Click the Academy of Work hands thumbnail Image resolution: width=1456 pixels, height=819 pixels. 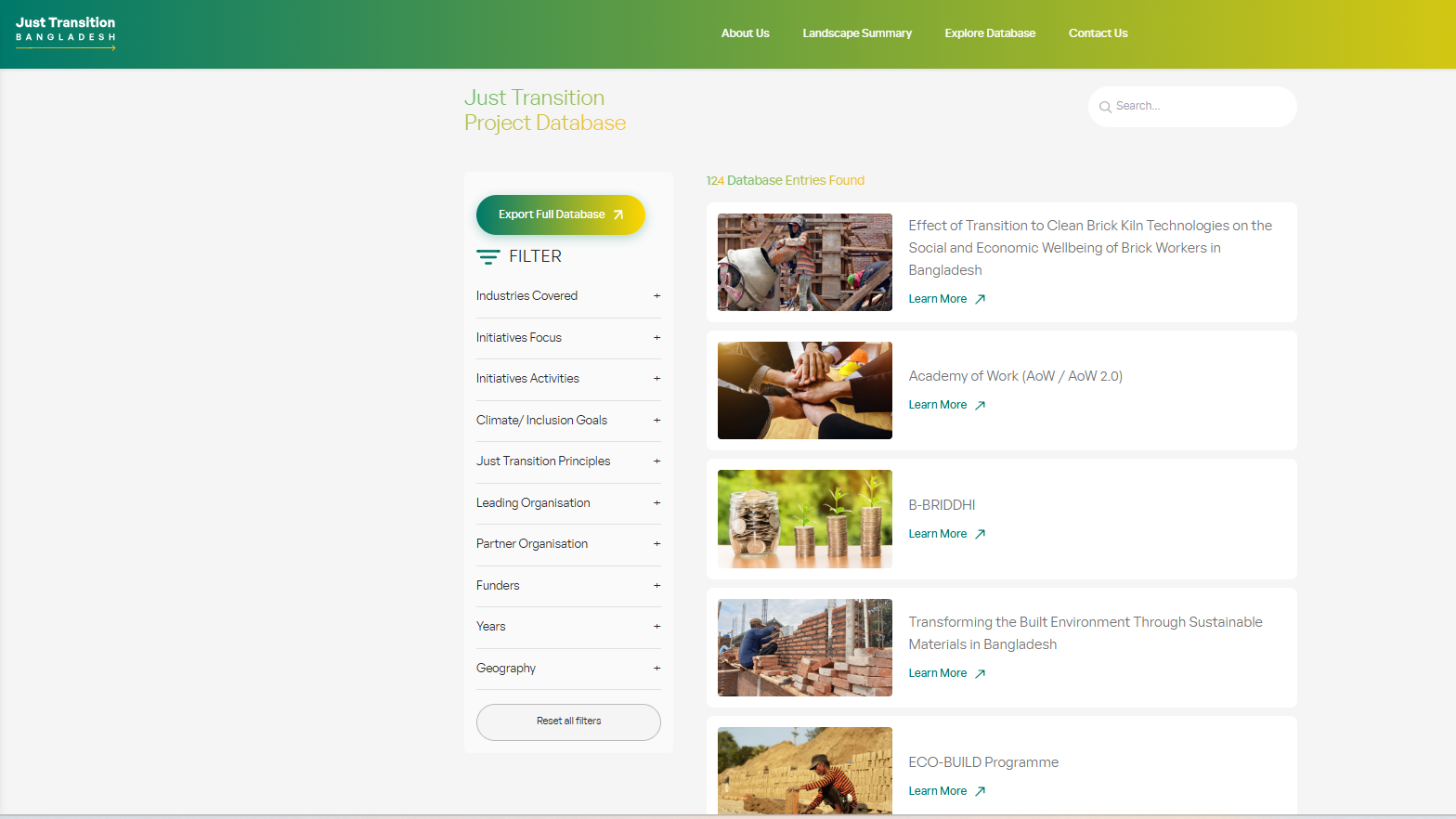(805, 391)
